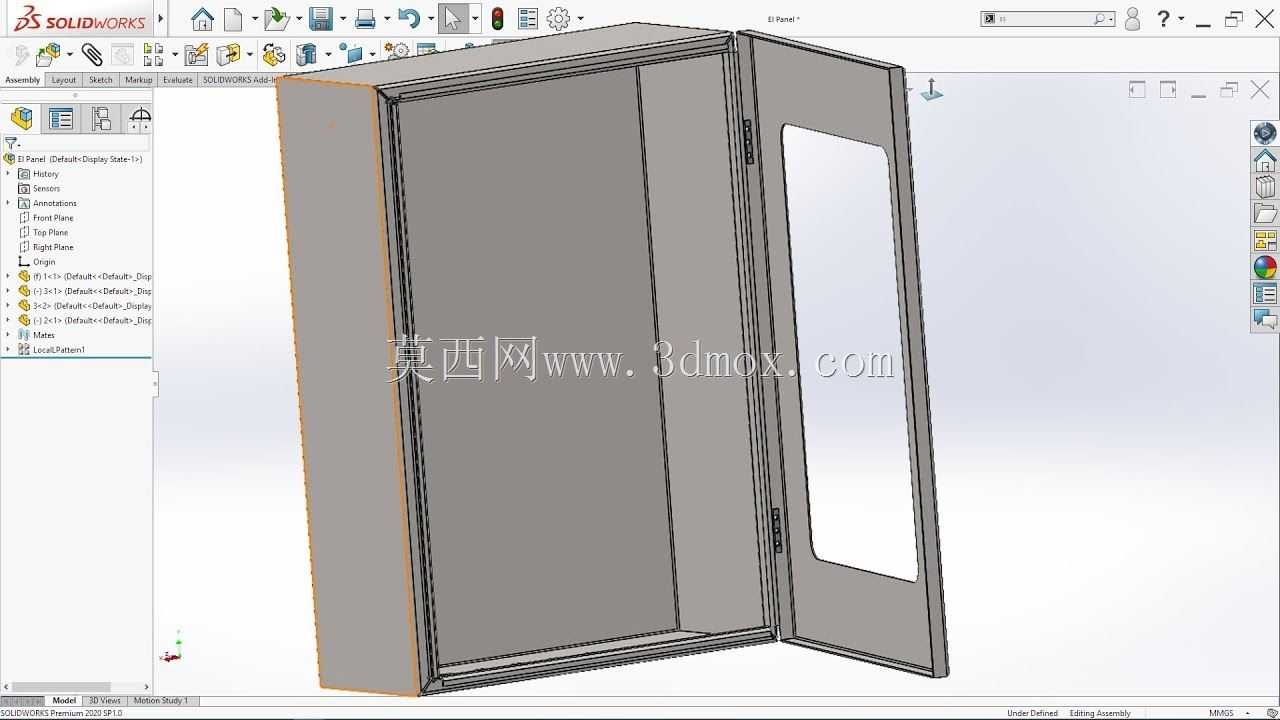Open SOLIDWORKS Resources task pane
The width and height of the screenshot is (1280, 720).
pyautogui.click(x=1265, y=160)
